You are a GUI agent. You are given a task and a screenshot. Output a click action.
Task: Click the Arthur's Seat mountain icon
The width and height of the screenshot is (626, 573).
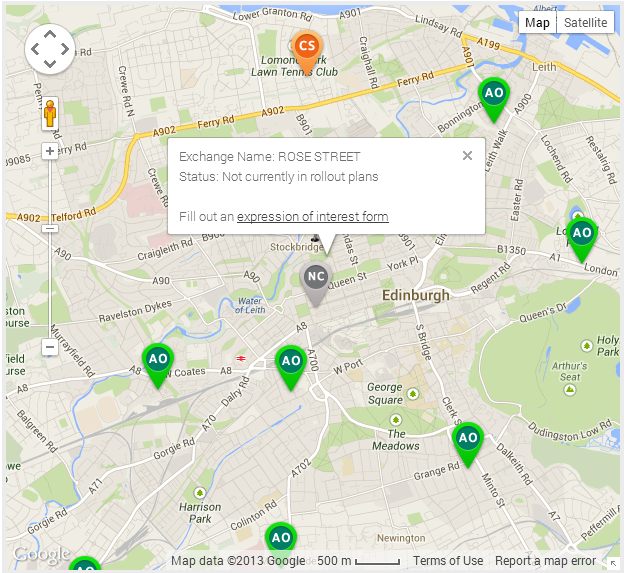point(570,389)
